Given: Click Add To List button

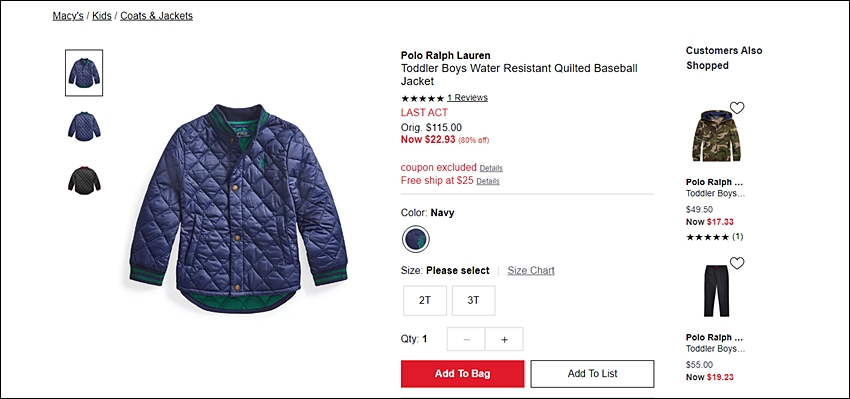Looking at the screenshot, I should click(593, 374).
